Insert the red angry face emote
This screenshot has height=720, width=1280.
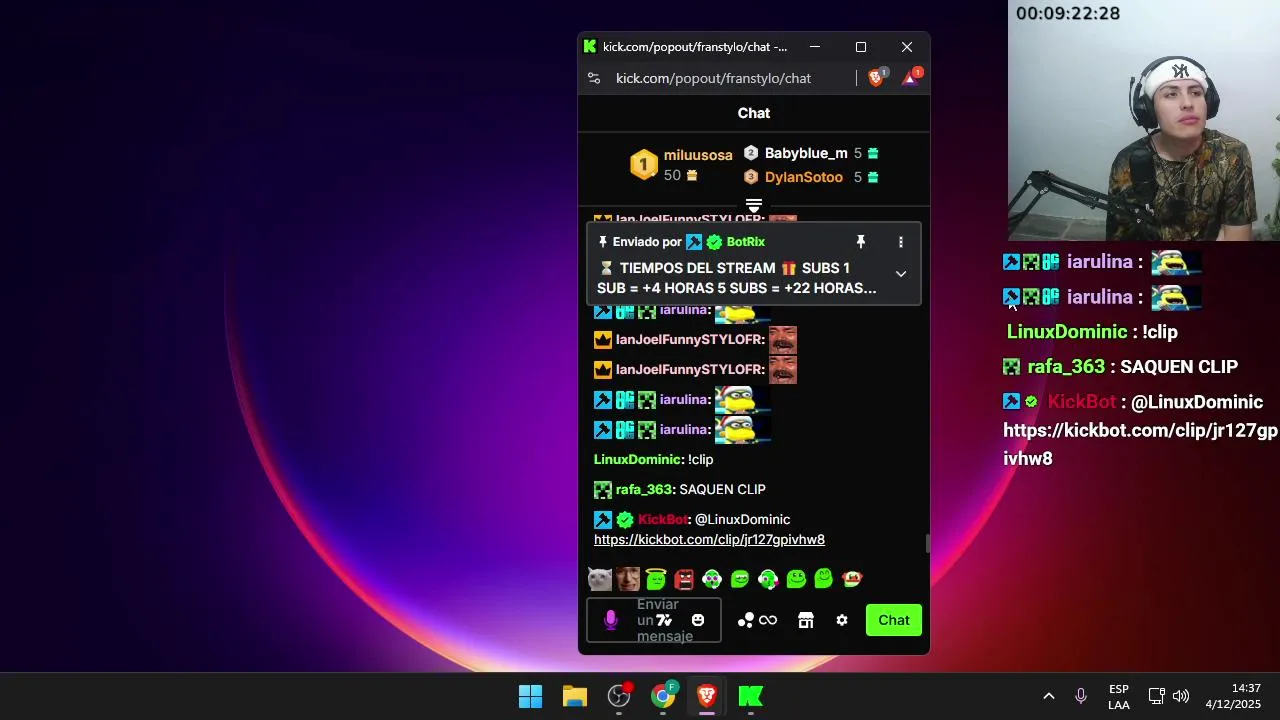[684, 579]
